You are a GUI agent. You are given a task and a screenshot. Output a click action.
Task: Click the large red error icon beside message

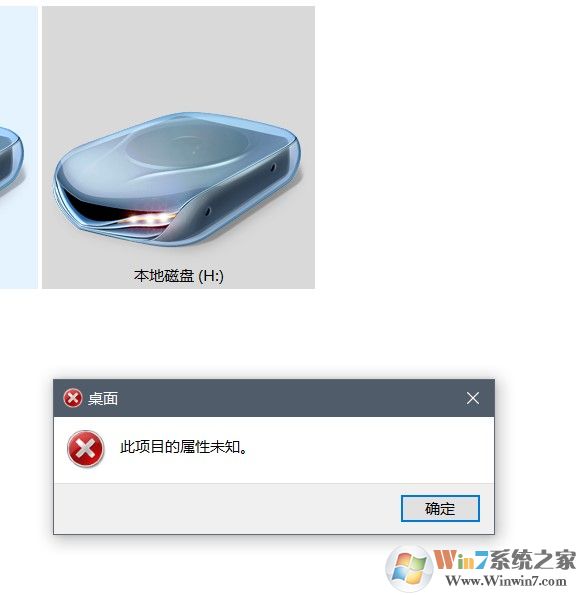(x=86, y=449)
